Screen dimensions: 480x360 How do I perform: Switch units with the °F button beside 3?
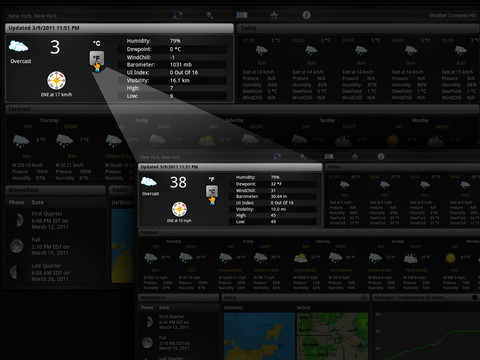click(x=97, y=58)
